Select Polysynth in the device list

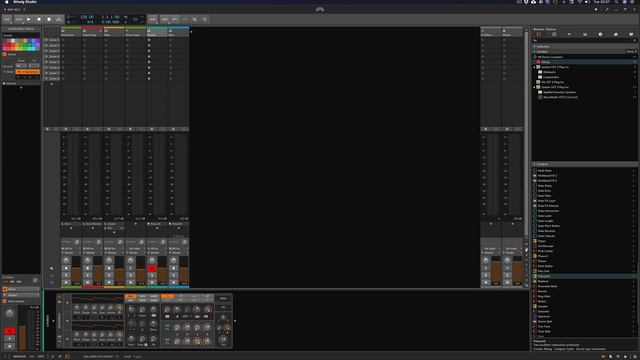coord(584,276)
